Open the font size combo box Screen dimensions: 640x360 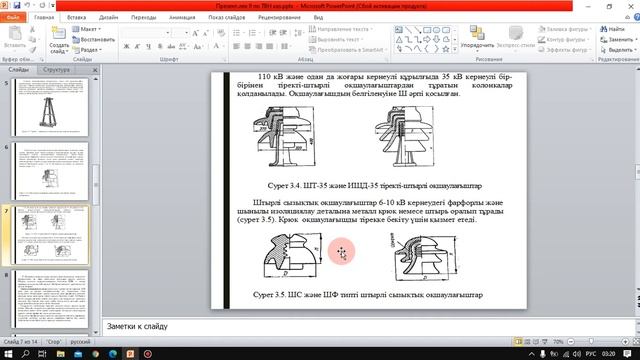pyautogui.click(x=180, y=33)
